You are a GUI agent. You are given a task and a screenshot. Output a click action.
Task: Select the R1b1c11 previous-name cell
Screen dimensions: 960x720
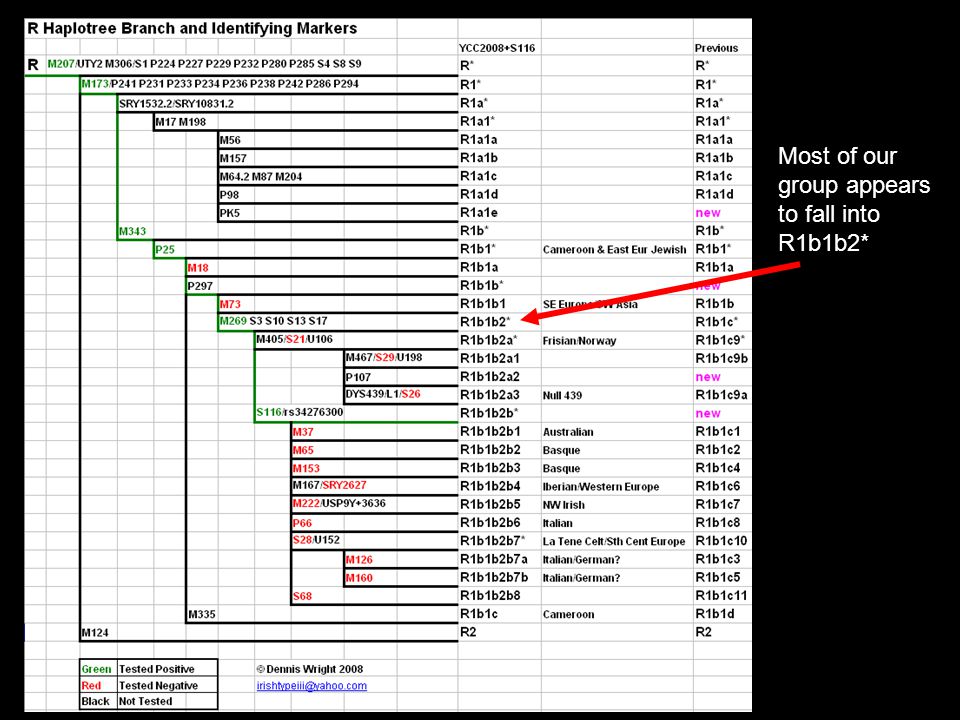(x=721, y=596)
